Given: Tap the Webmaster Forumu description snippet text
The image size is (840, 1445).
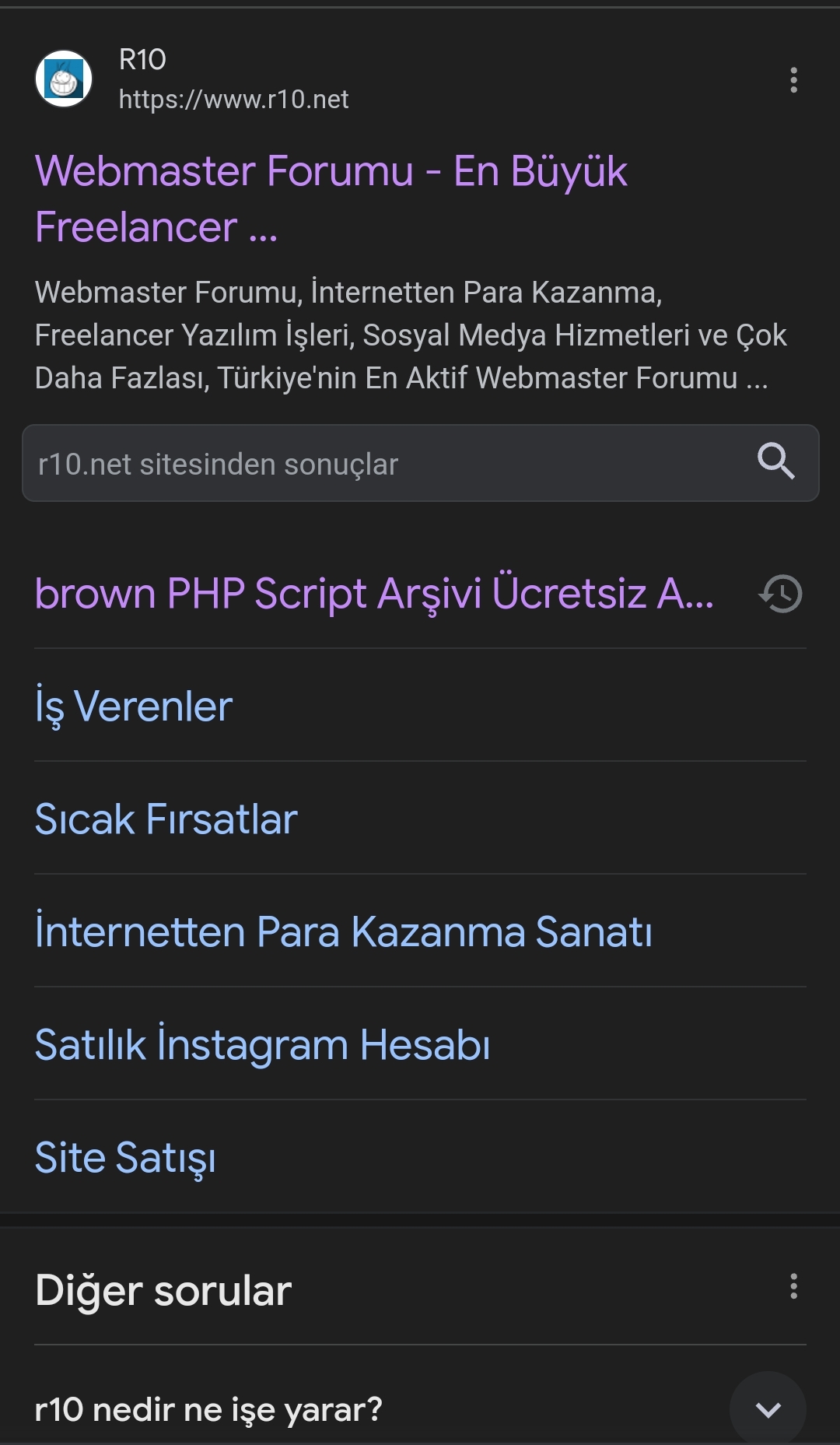Looking at the screenshot, I should tap(411, 335).
